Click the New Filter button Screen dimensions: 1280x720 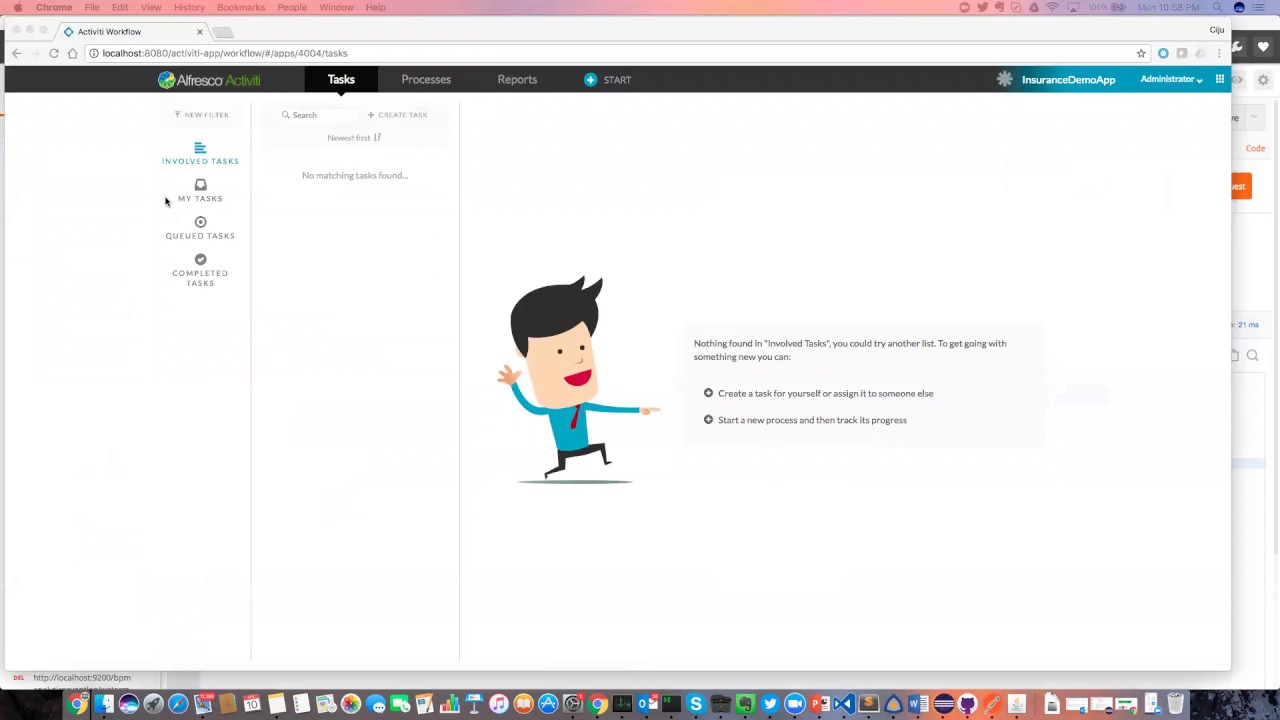click(201, 115)
